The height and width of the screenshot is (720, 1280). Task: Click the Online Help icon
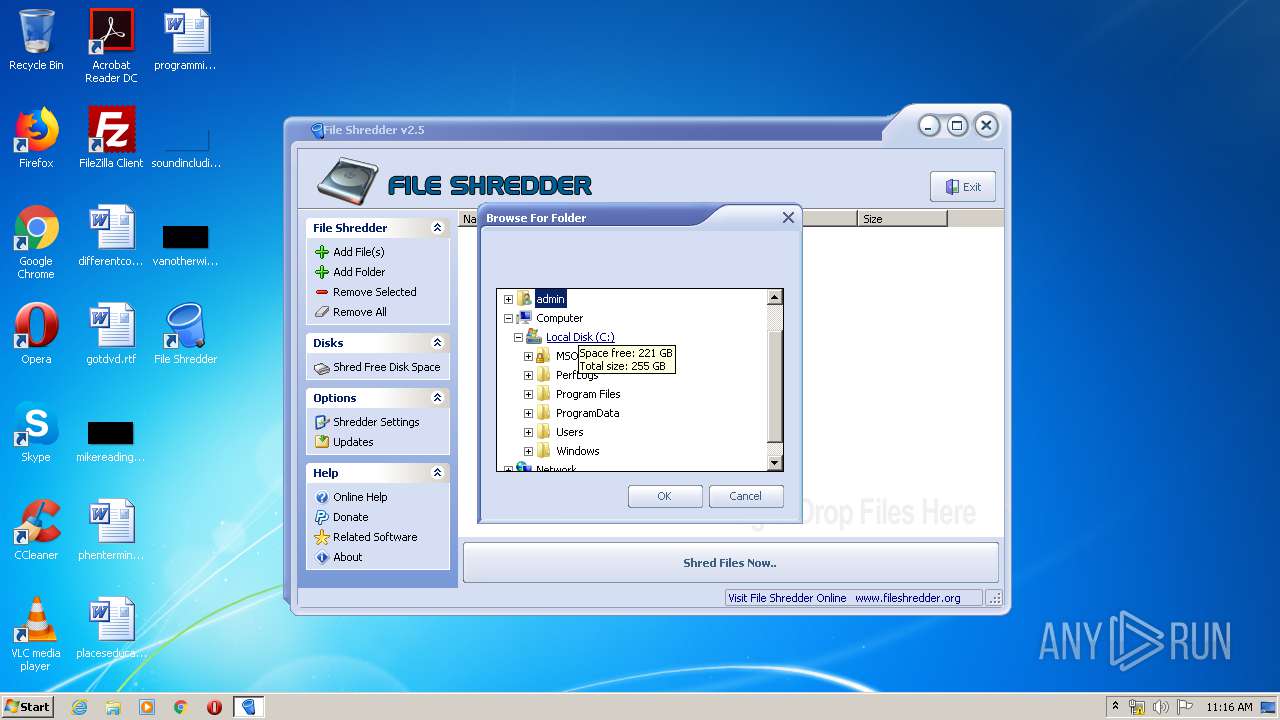click(x=322, y=497)
